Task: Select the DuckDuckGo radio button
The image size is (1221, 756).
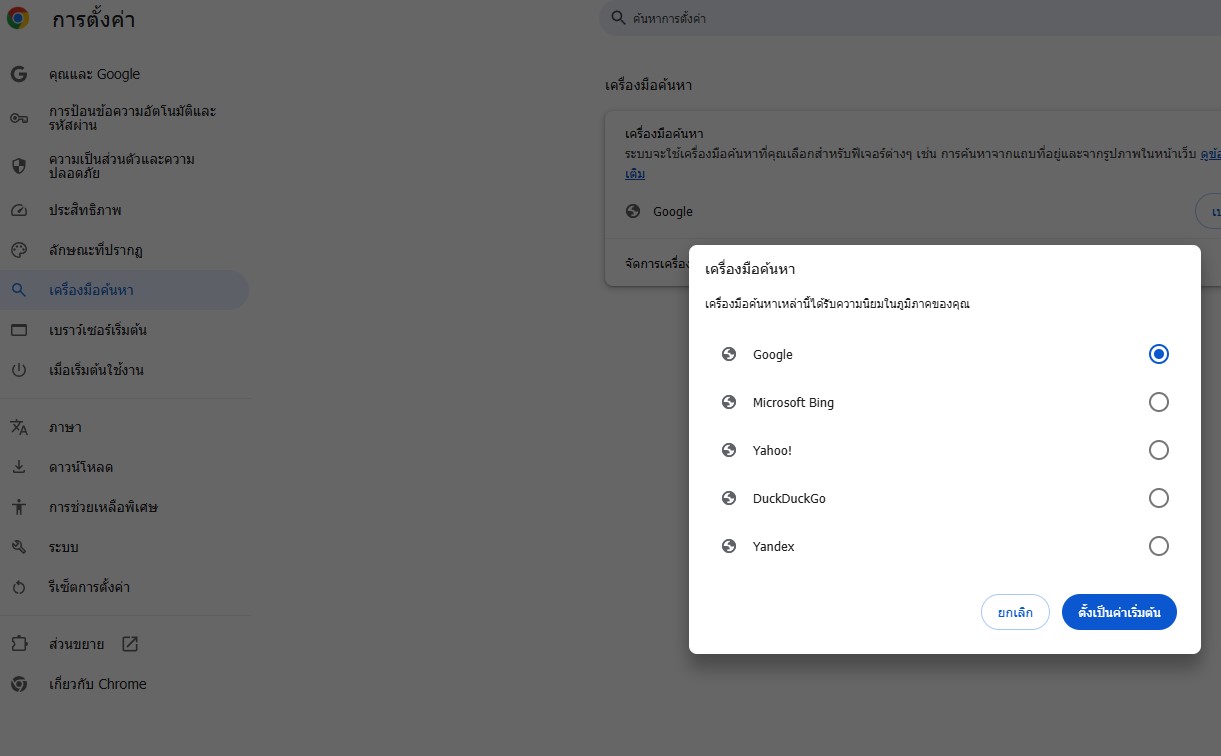Action: click(x=1159, y=498)
